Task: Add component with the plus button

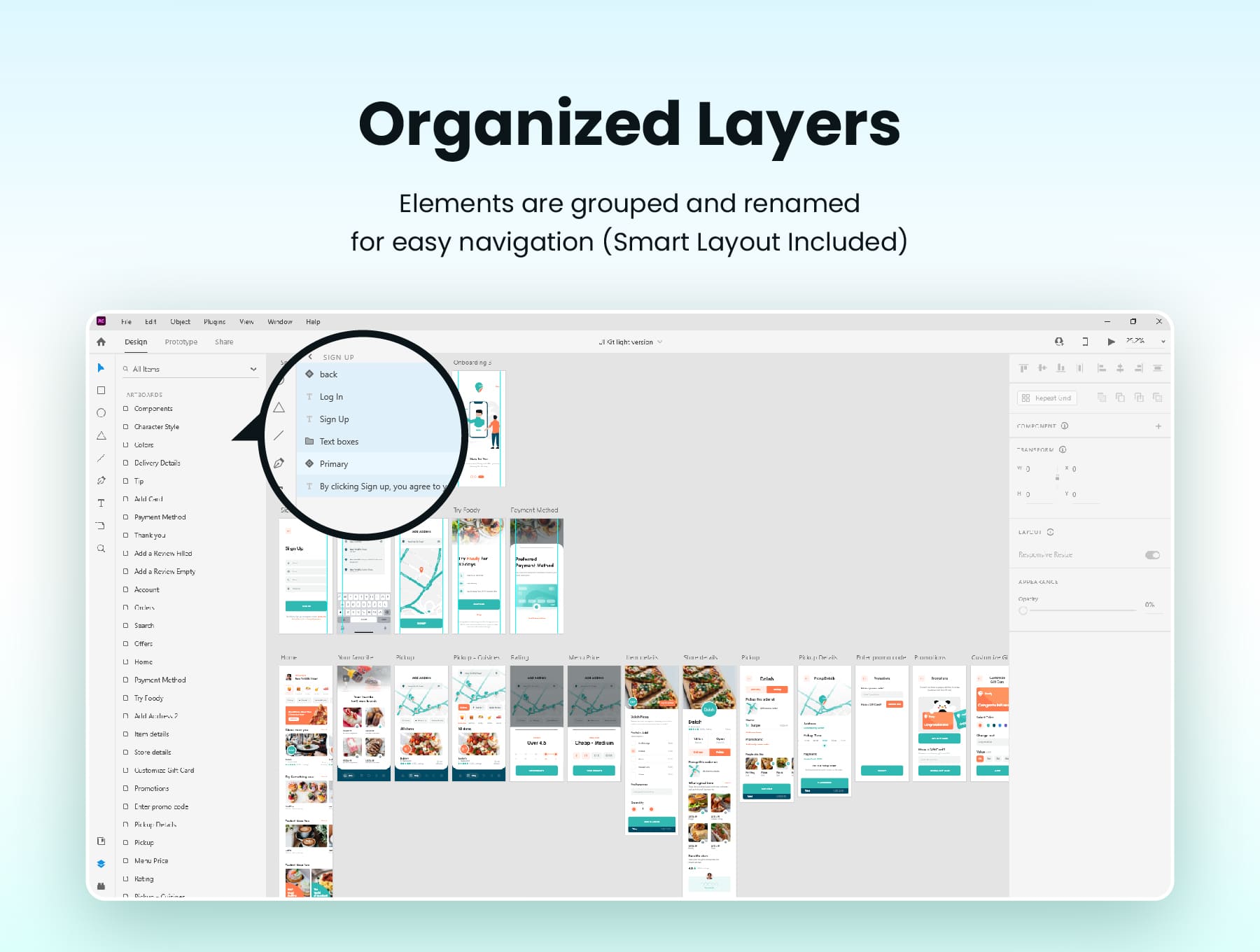Action: click(x=1158, y=426)
